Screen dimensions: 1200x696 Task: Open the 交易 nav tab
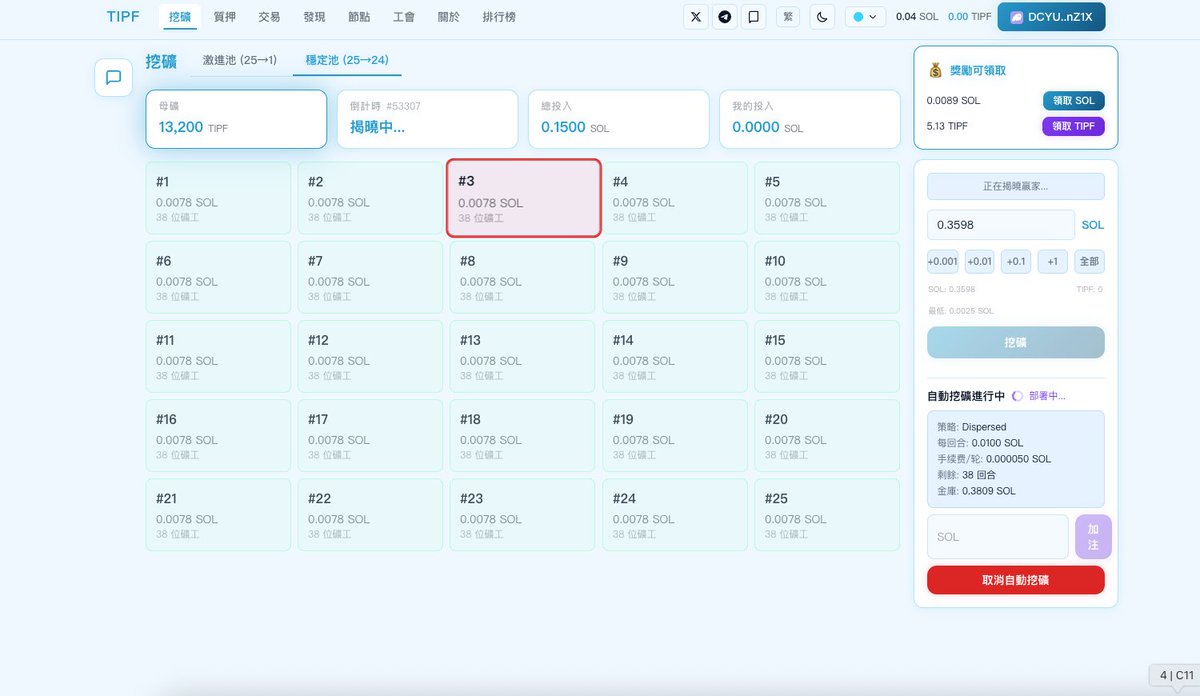(269, 17)
